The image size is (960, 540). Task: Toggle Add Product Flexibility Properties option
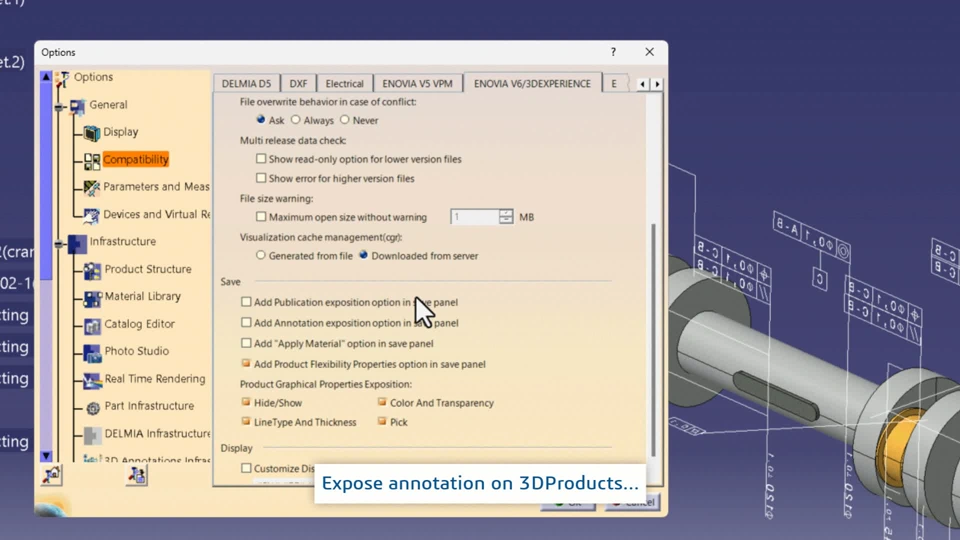(x=246, y=363)
